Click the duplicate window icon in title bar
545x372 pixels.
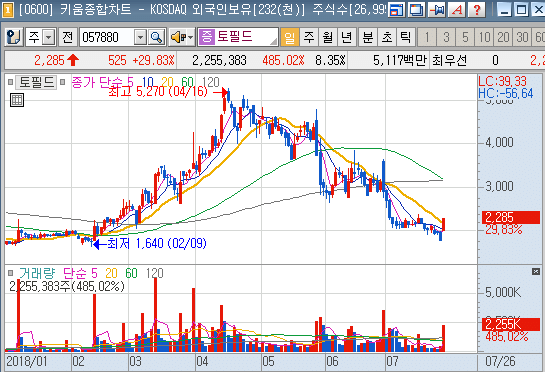pyautogui.click(x=416, y=10)
